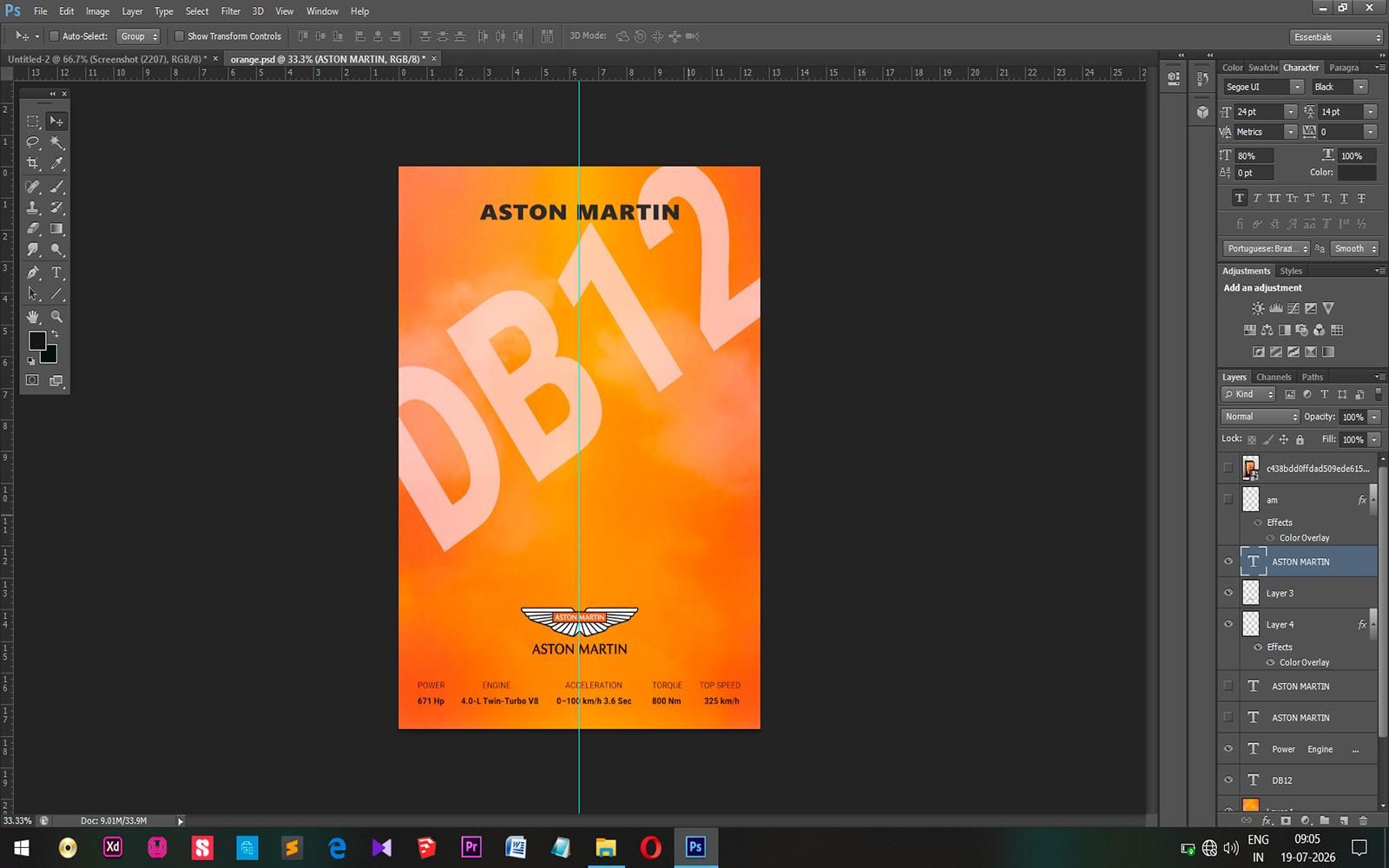Screen dimensions: 1389x868
Task: Hide the DB12 text layer
Action: (x=1228, y=780)
